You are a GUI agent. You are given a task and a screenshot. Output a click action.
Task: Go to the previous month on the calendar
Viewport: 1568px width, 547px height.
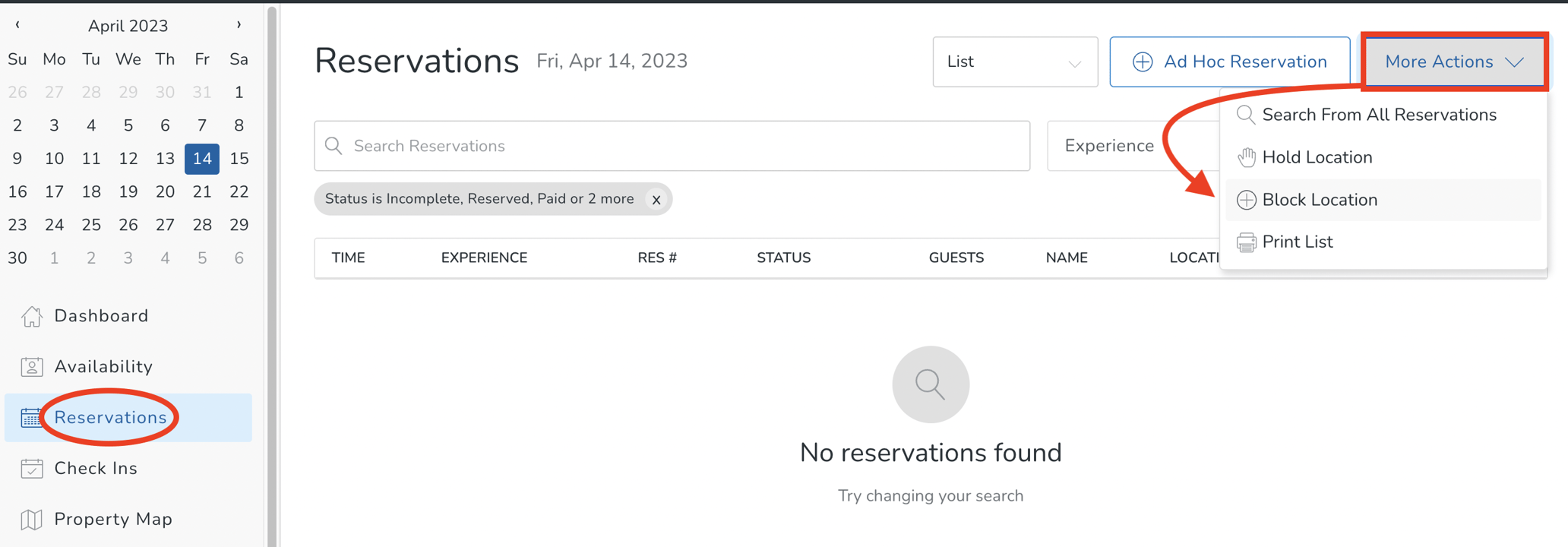click(17, 24)
